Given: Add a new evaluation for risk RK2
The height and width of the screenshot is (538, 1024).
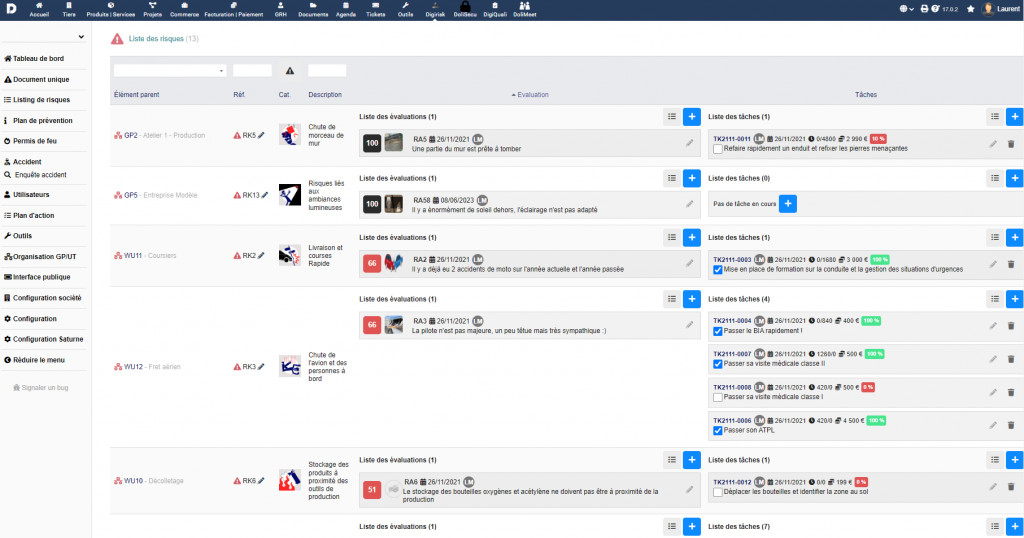Looking at the screenshot, I should [x=692, y=238].
